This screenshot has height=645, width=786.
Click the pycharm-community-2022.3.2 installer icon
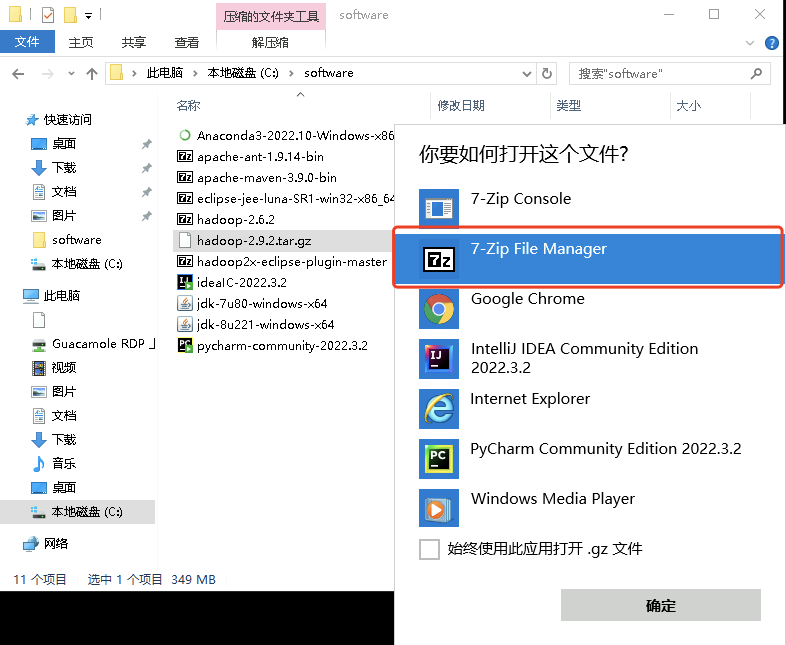point(185,345)
